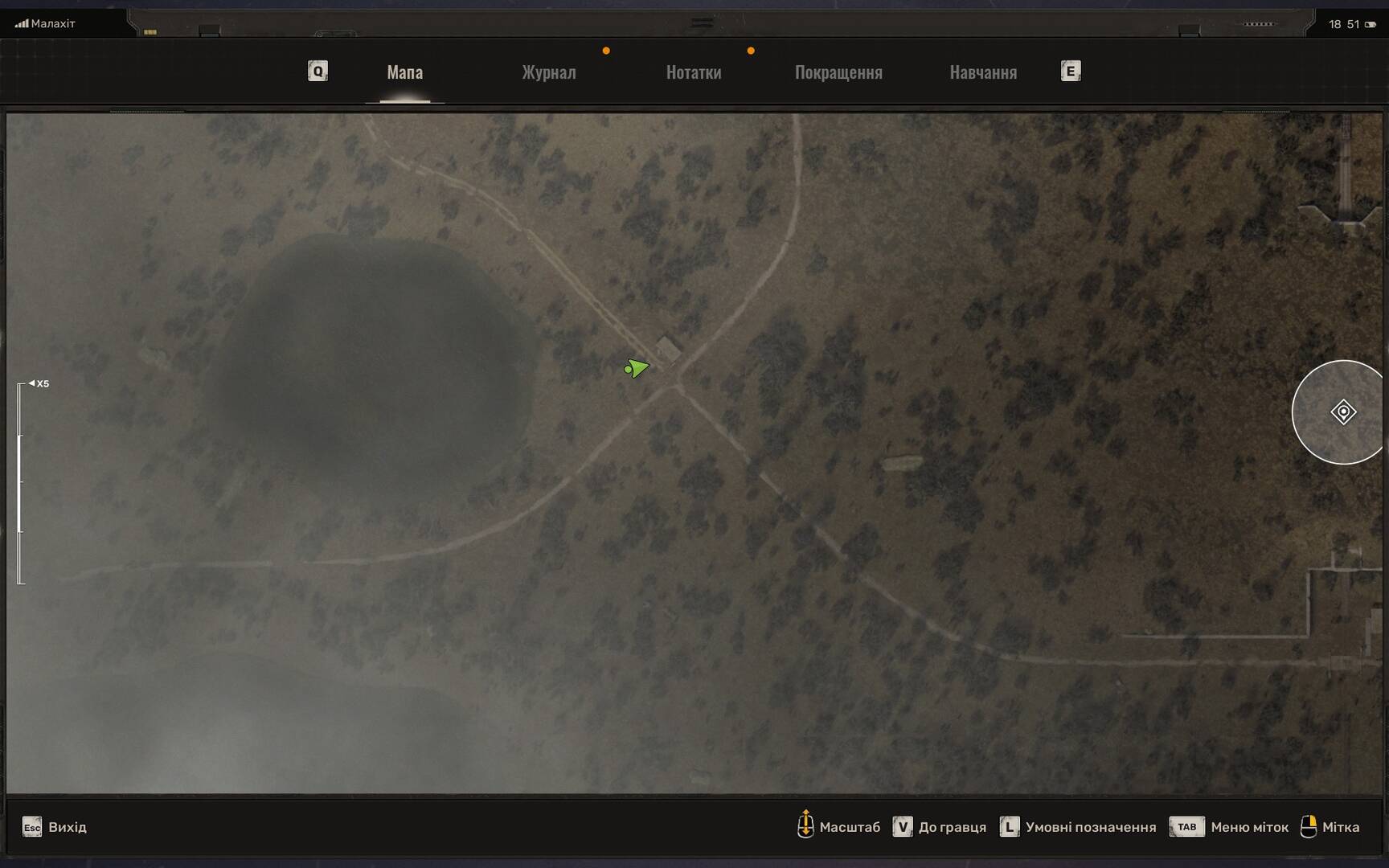Click the green player arrow marker
Viewport: 1389px width, 868px height.
[637, 368]
